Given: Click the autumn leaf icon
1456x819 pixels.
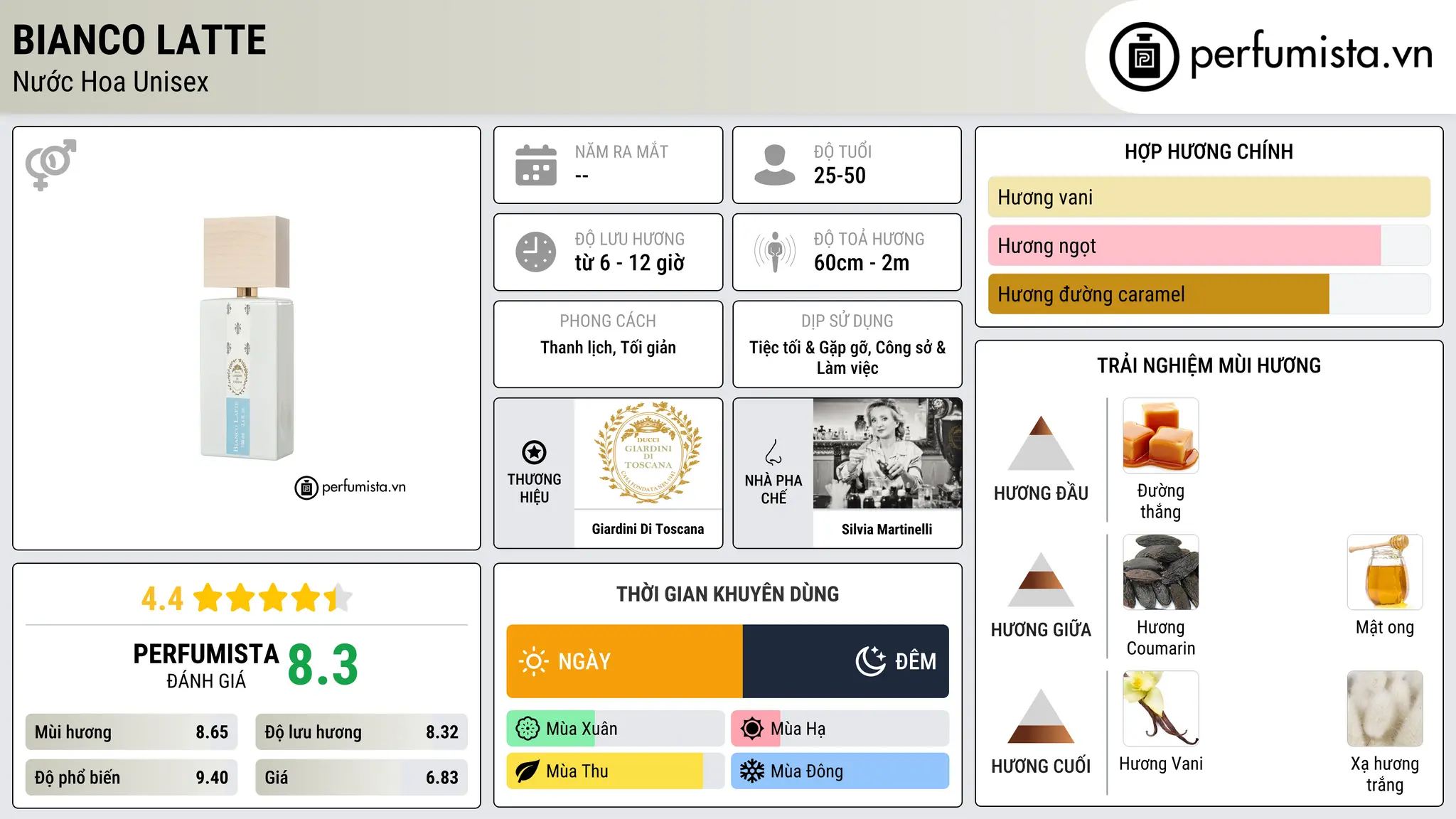Looking at the screenshot, I should tap(528, 771).
